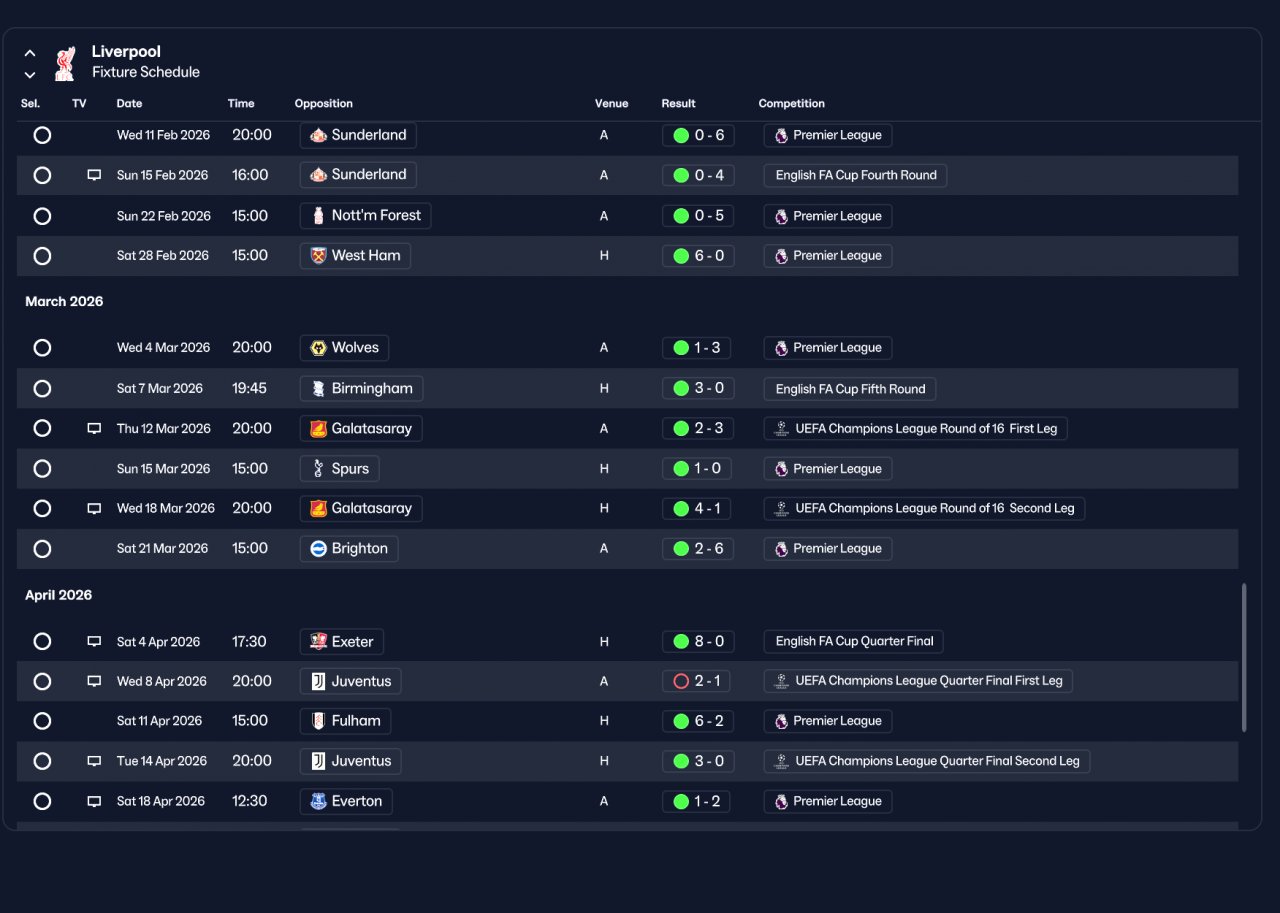Select the West Ham fixture radio button
This screenshot has width=1280, height=913.
[42, 256]
